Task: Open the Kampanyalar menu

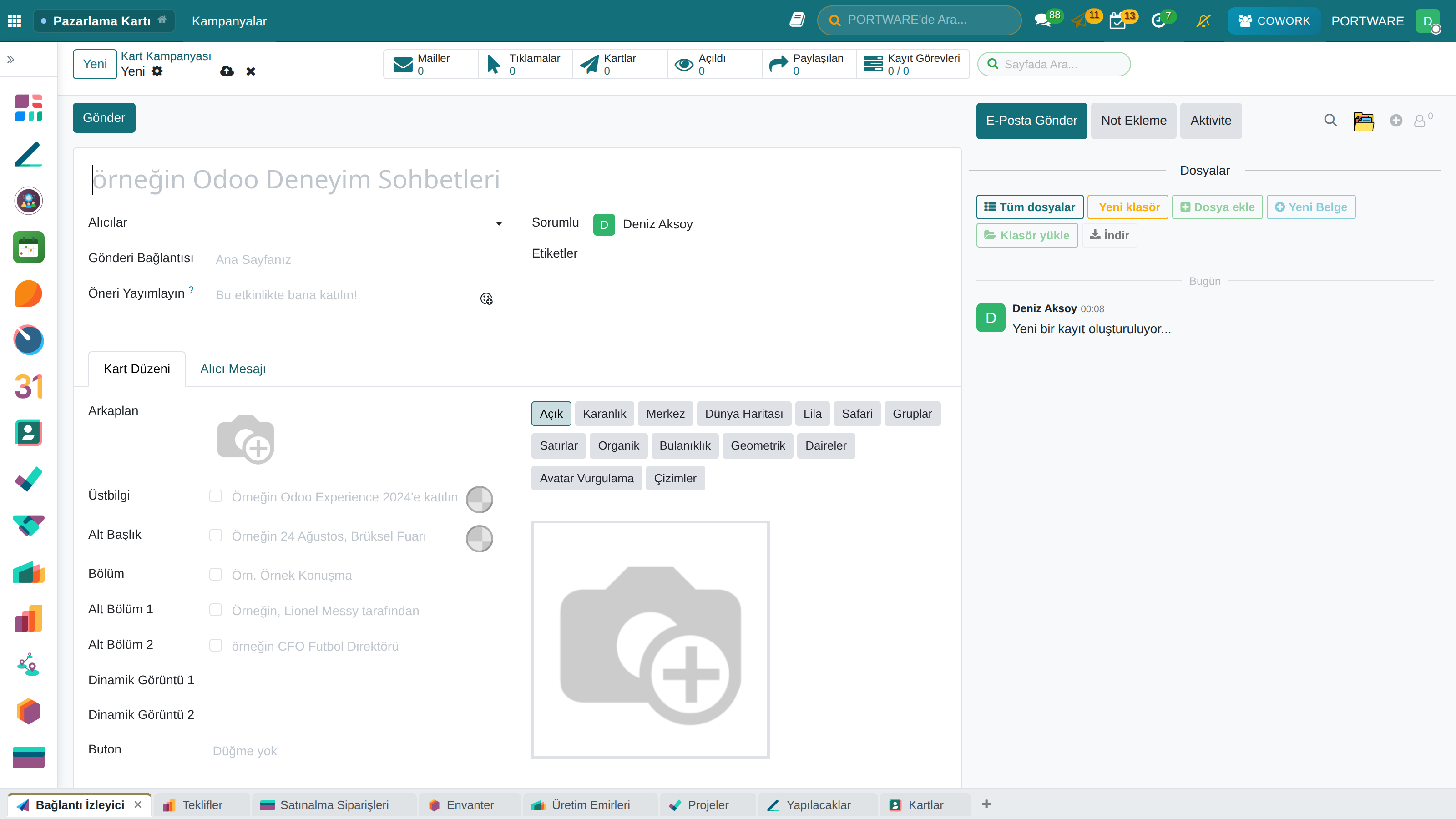Action: pos(229,21)
